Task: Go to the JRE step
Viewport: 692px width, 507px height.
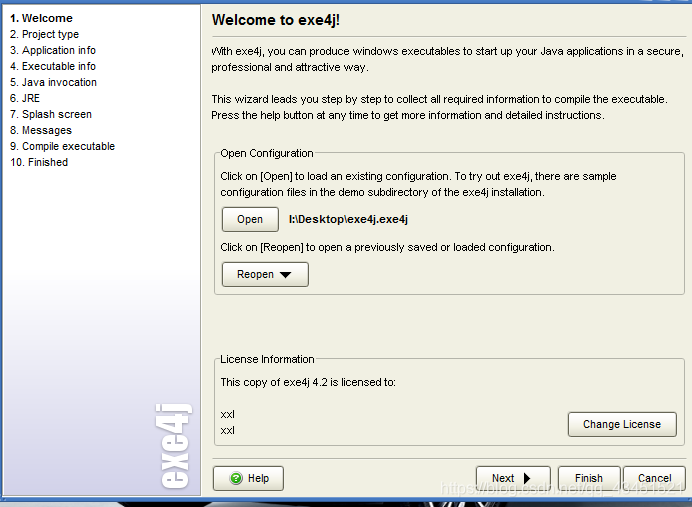Action: 25,98
